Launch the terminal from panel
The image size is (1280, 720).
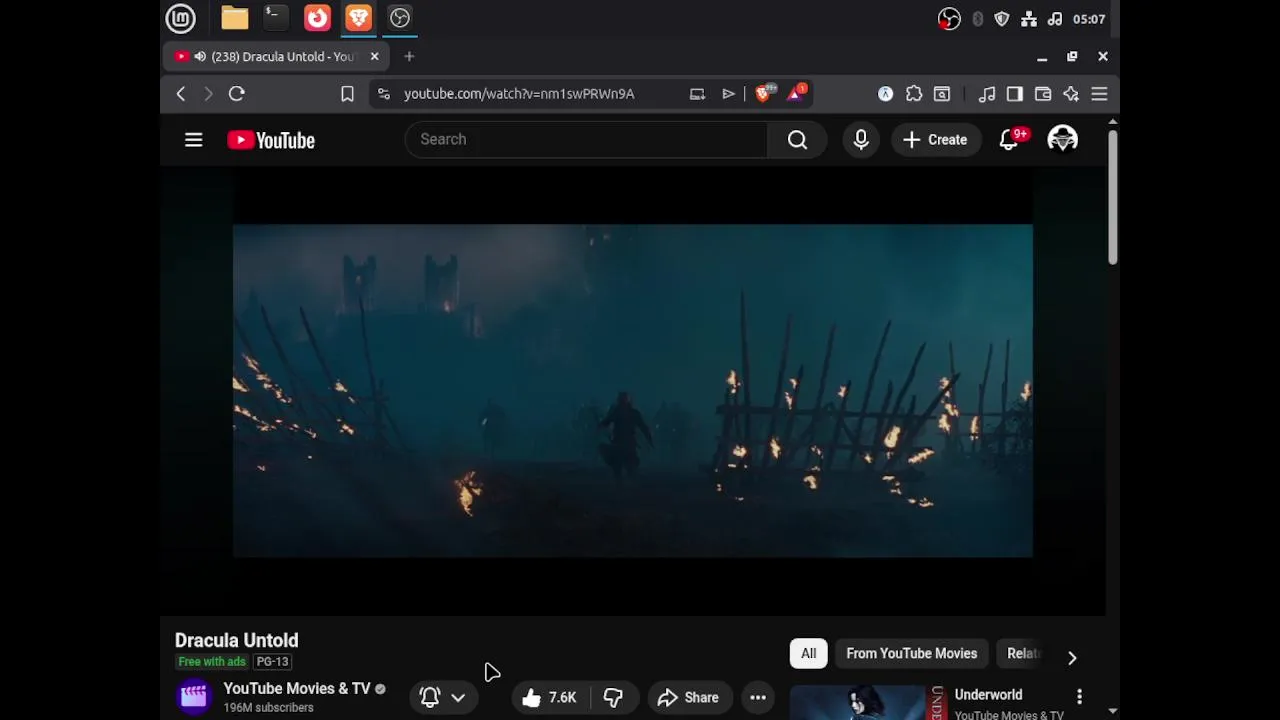click(x=275, y=18)
